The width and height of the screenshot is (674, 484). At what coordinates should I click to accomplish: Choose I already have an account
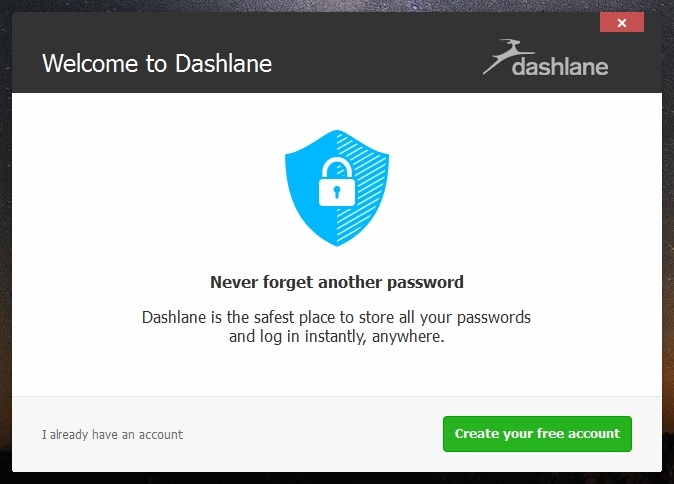coord(113,435)
